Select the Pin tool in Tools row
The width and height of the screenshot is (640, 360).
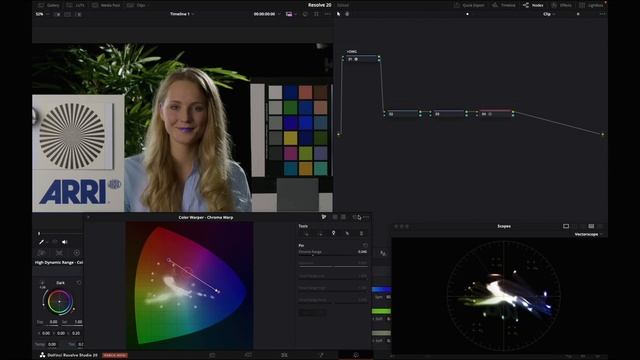(333, 233)
